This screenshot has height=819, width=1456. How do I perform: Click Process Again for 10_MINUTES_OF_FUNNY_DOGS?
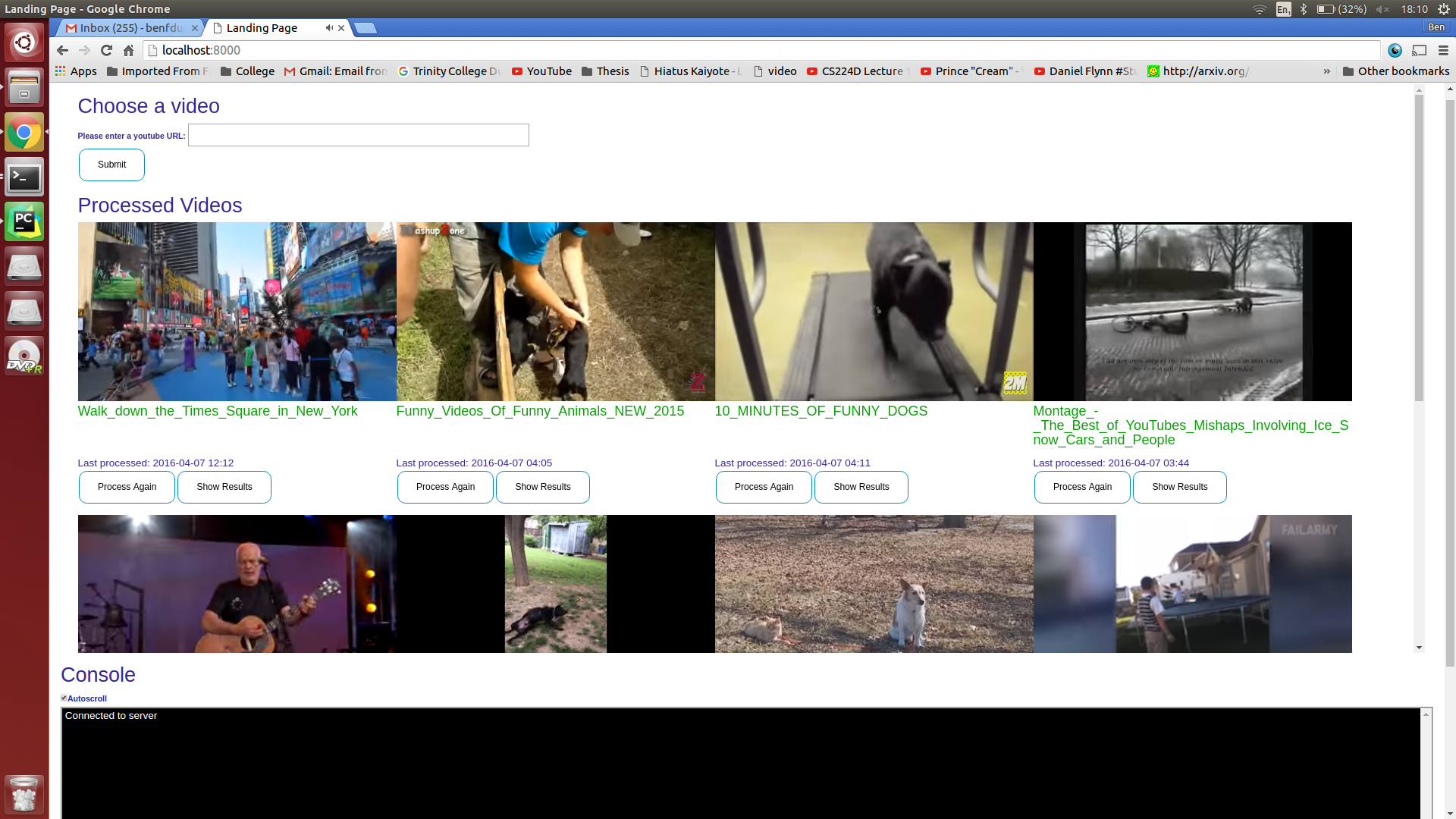pos(763,486)
